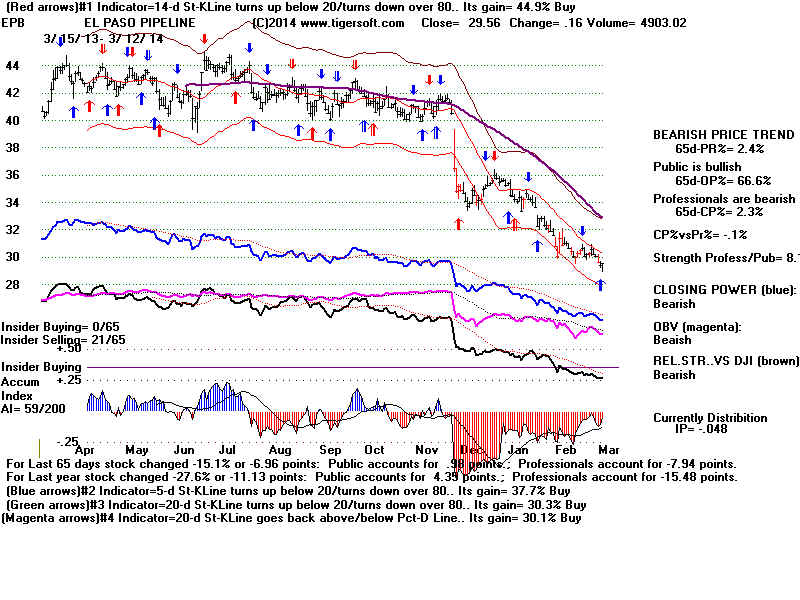Click the Red arrows #1 Indicator line
The height and width of the screenshot is (600, 800).
pyautogui.click(x=290, y=7)
